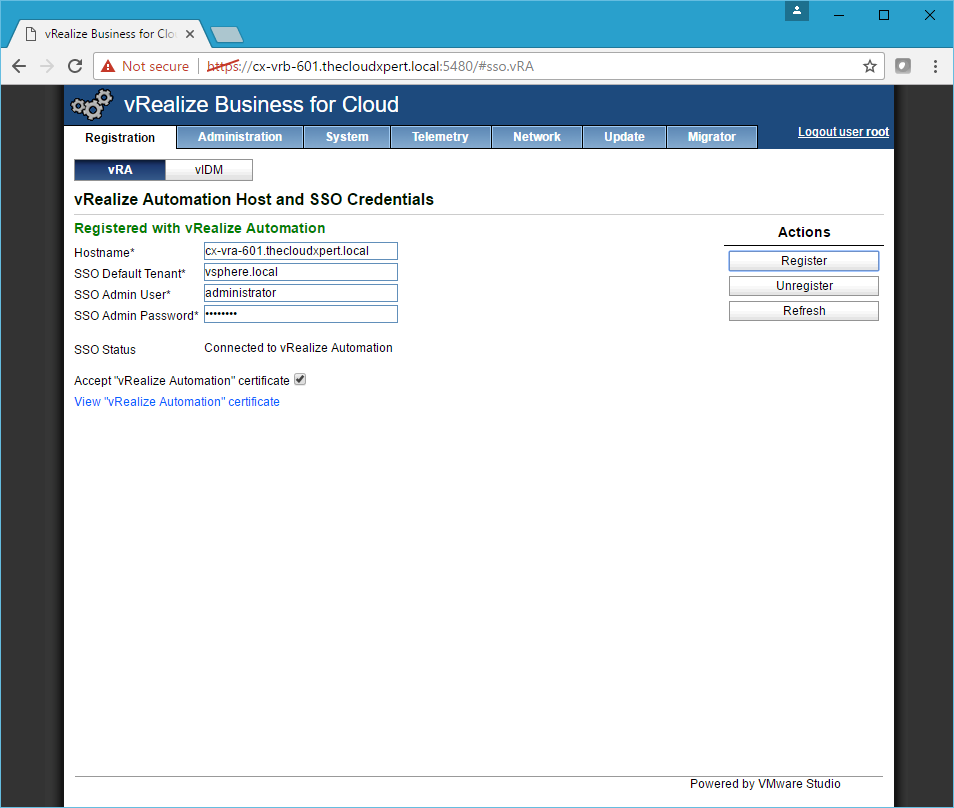The height and width of the screenshot is (808, 954).
Task: Open the Chrome user profile icon
Action: pyautogui.click(x=796, y=11)
